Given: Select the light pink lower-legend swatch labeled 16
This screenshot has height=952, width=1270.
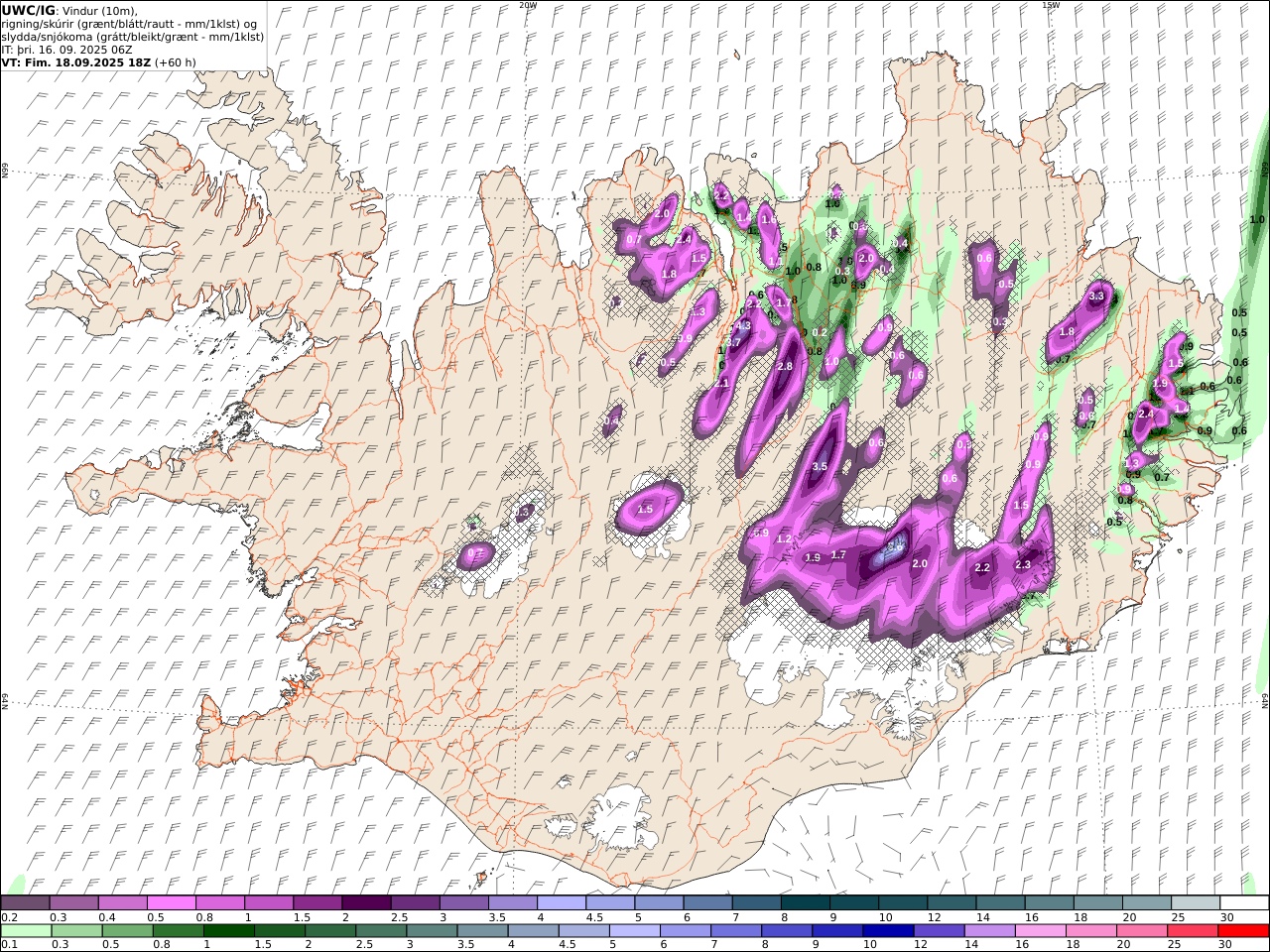Looking at the screenshot, I should [1041, 930].
